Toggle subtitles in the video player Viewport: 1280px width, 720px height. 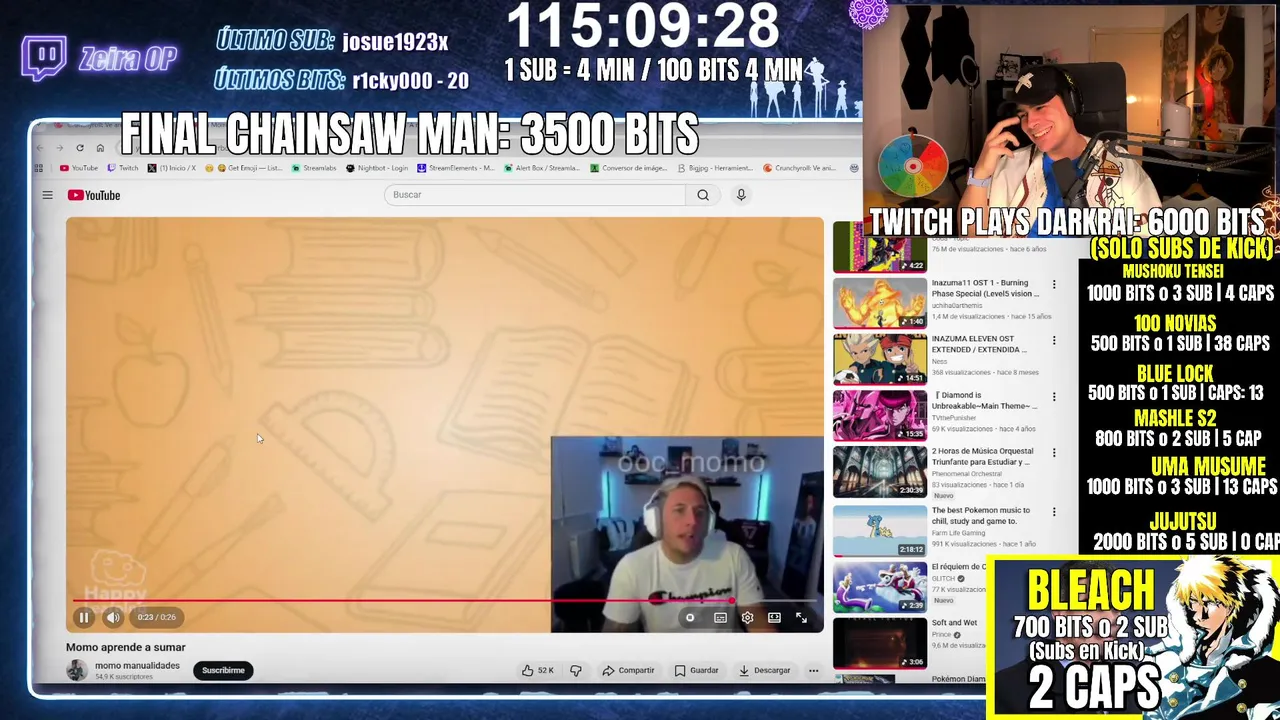(x=720, y=618)
